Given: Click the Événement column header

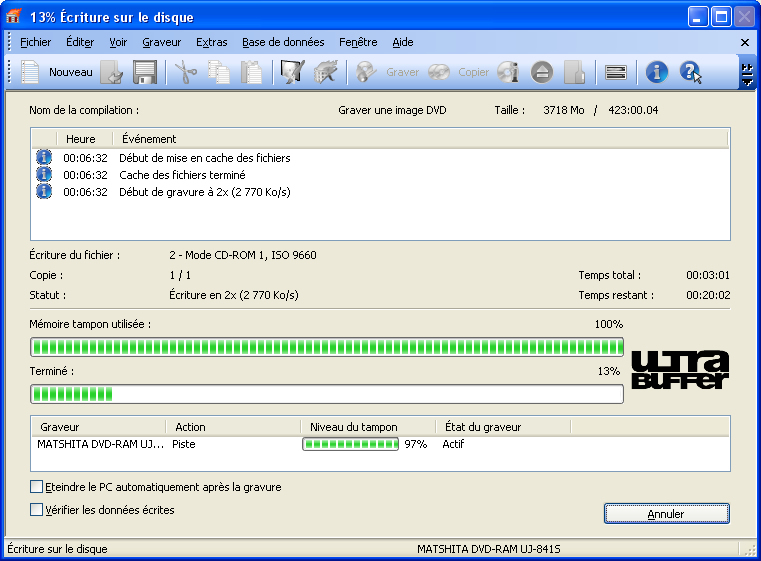Looking at the screenshot, I should tap(148, 139).
